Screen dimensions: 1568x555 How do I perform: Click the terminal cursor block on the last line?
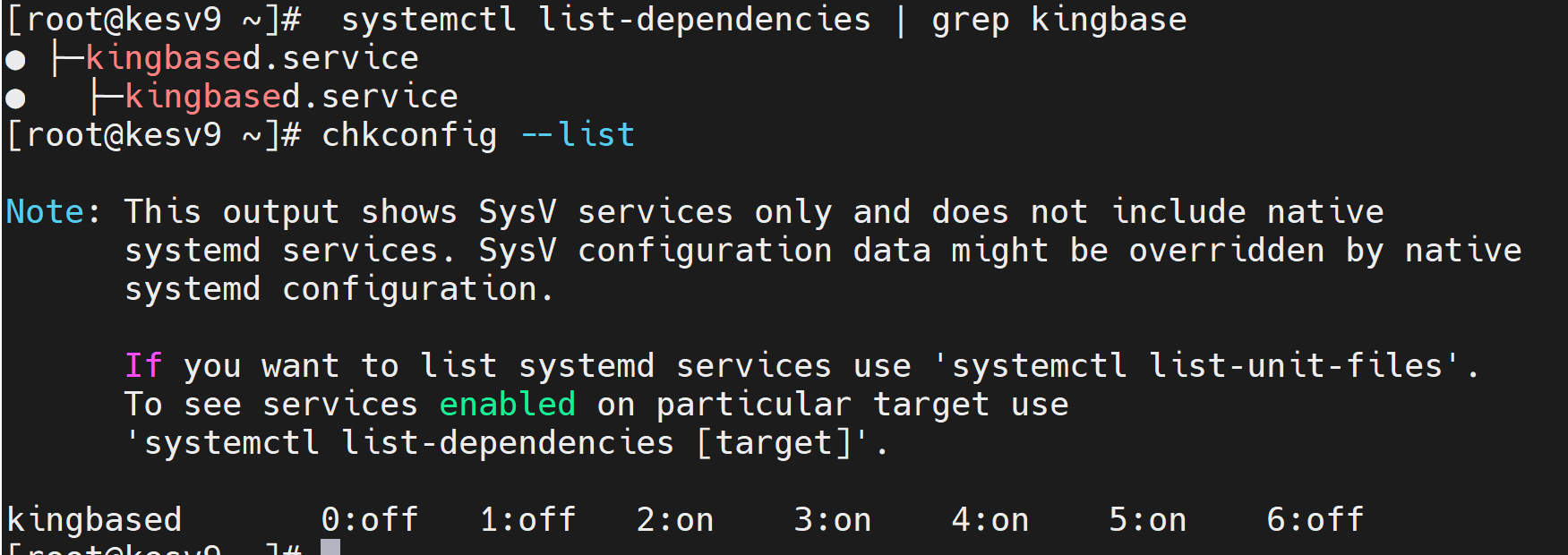coord(330,547)
